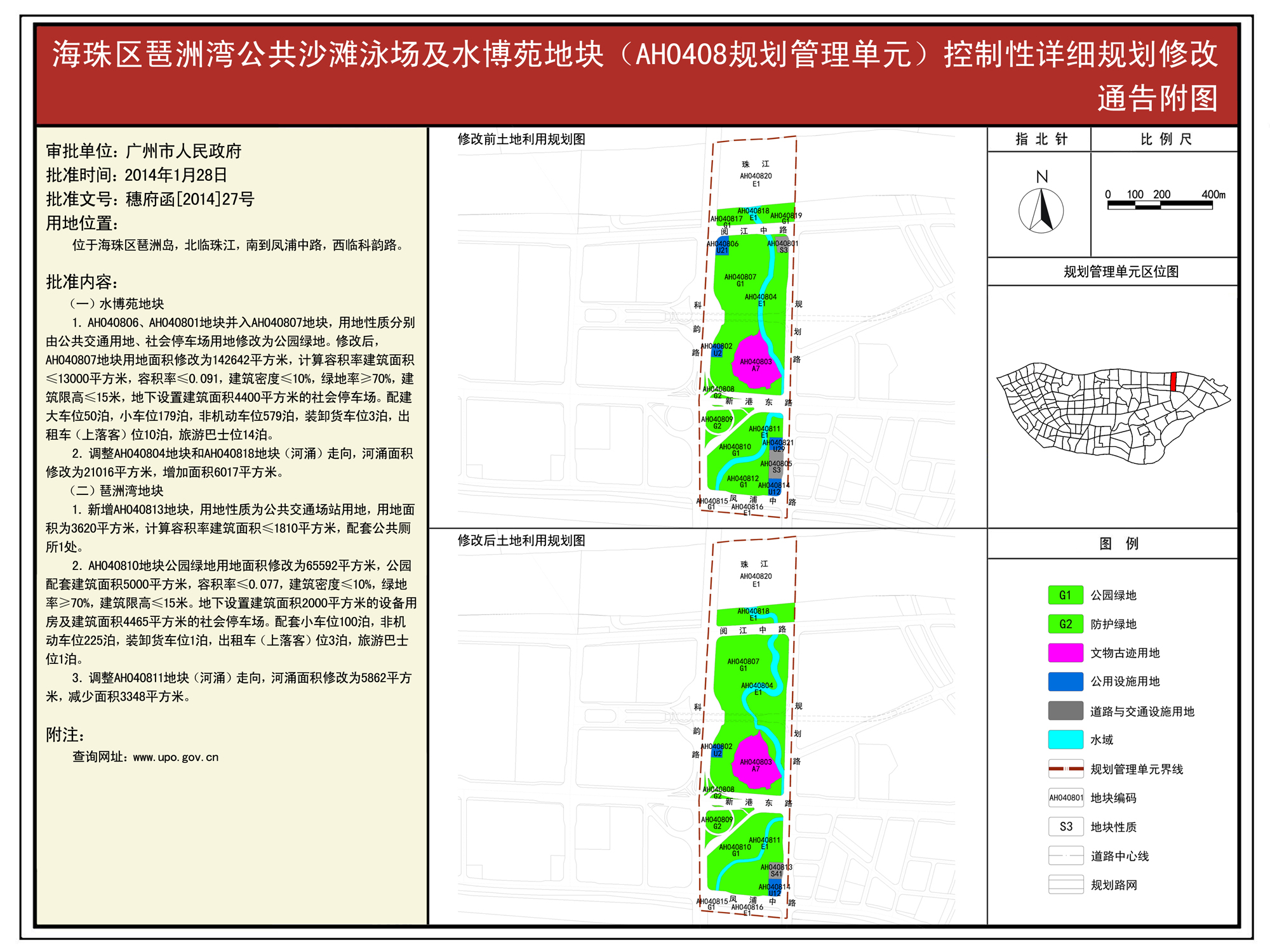Click the 批准内容 heading
The height and width of the screenshot is (952, 1270).
[83, 282]
